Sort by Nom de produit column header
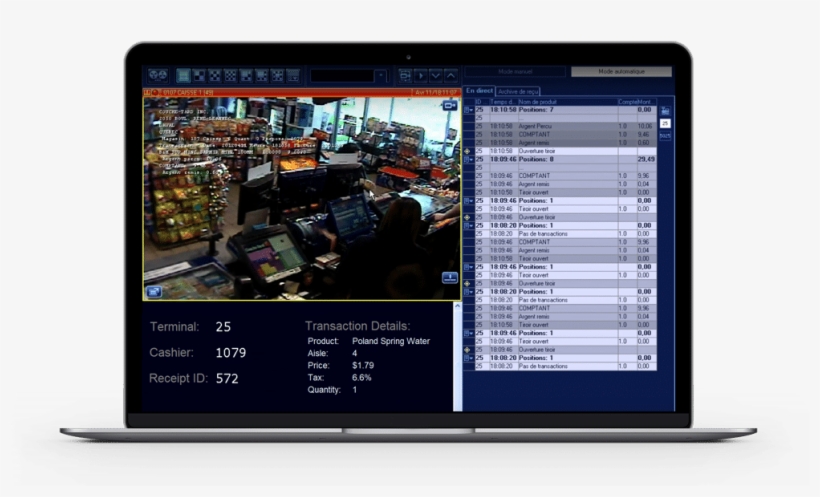820x497 pixels. pos(567,102)
